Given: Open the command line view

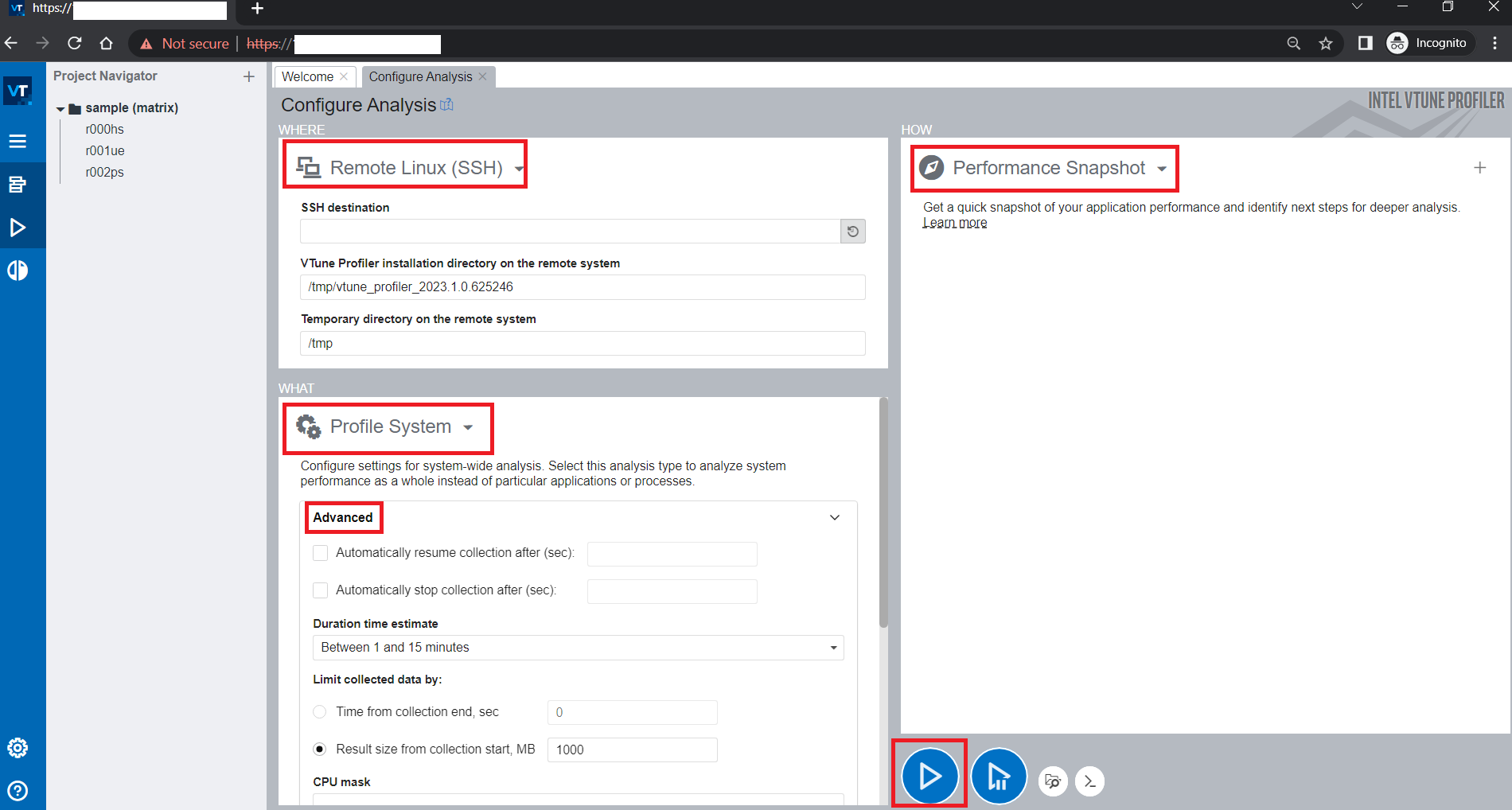Looking at the screenshot, I should (x=1089, y=781).
